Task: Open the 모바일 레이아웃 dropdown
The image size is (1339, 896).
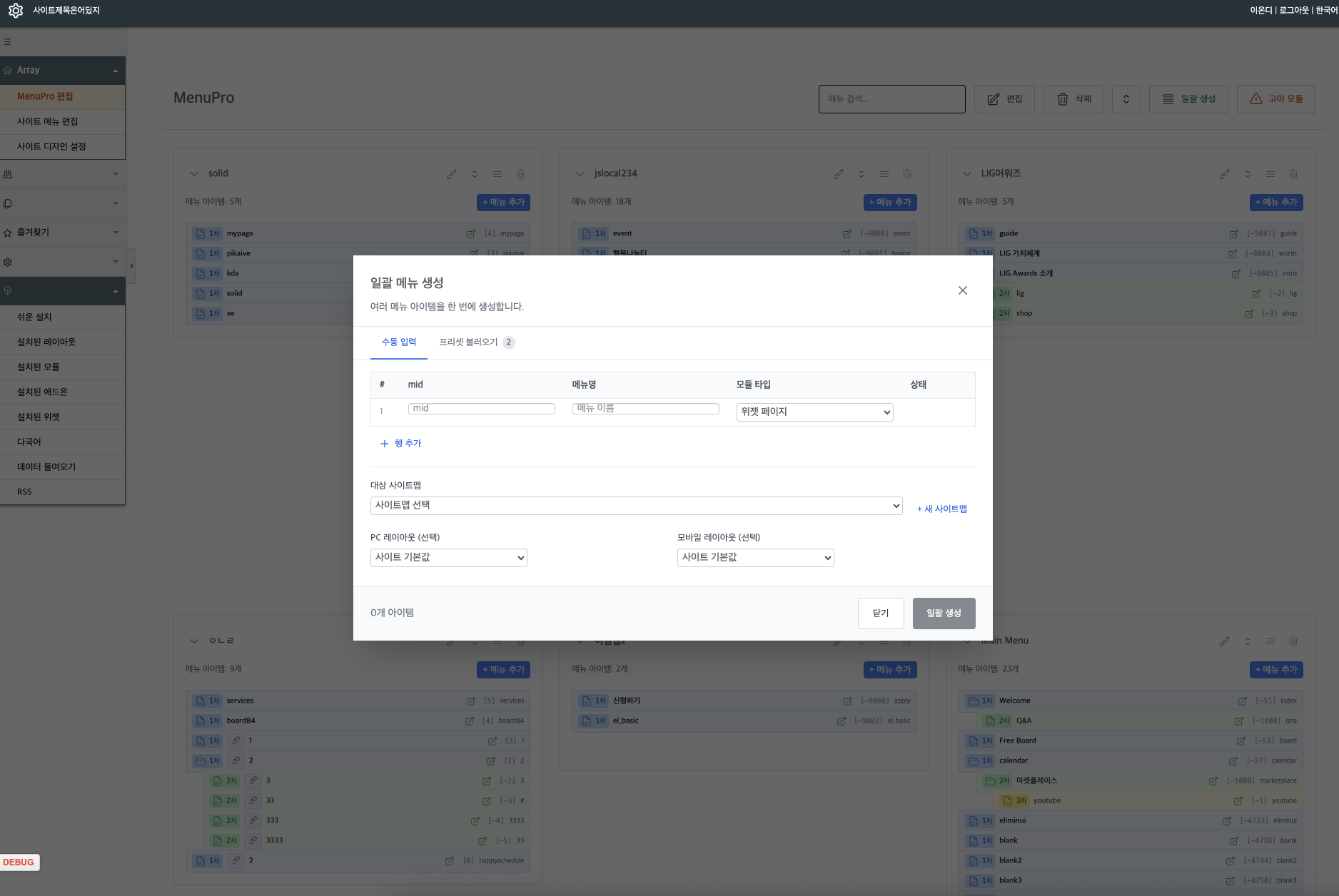Action: [755, 558]
